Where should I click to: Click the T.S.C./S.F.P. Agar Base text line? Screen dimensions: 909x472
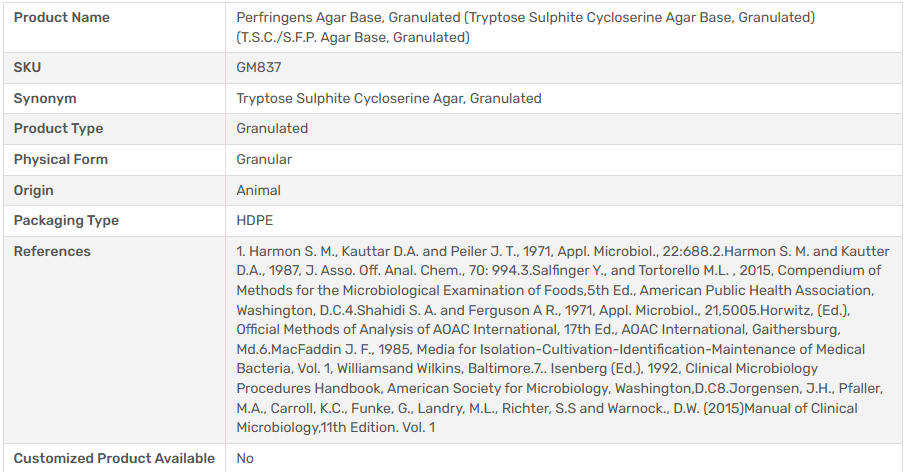tap(352, 38)
